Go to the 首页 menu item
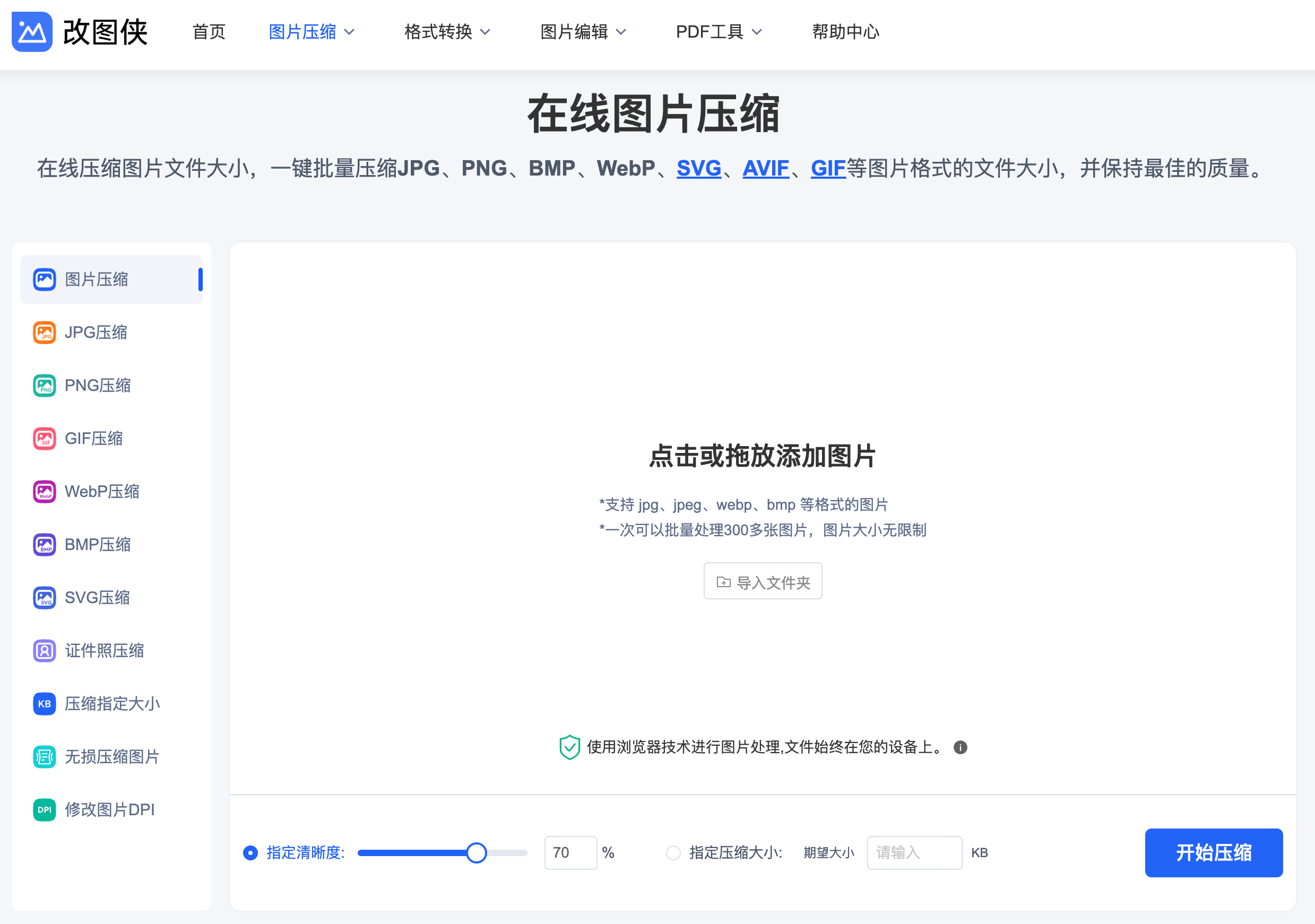Image resolution: width=1315 pixels, height=924 pixels. 209,31
